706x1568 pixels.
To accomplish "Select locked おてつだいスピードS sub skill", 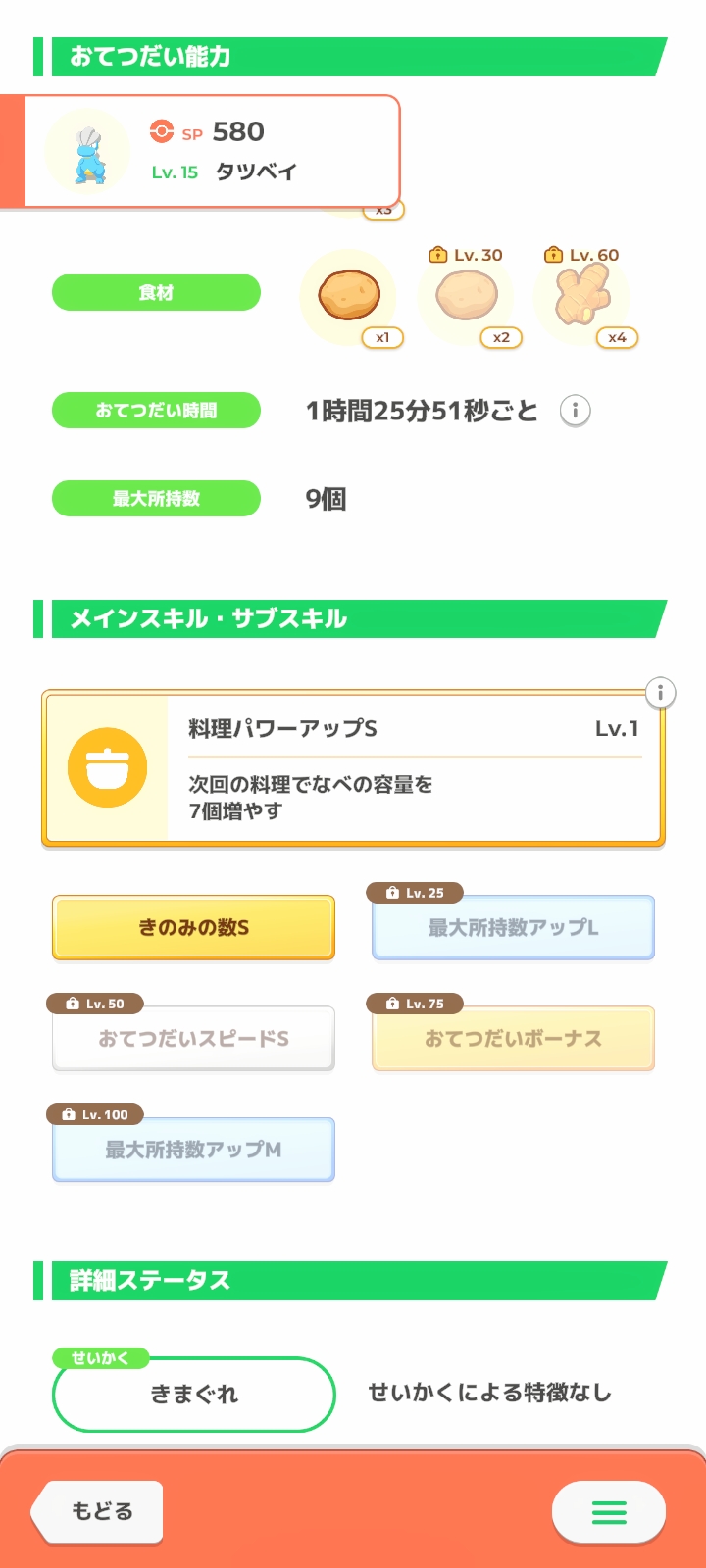I will coord(193,1039).
